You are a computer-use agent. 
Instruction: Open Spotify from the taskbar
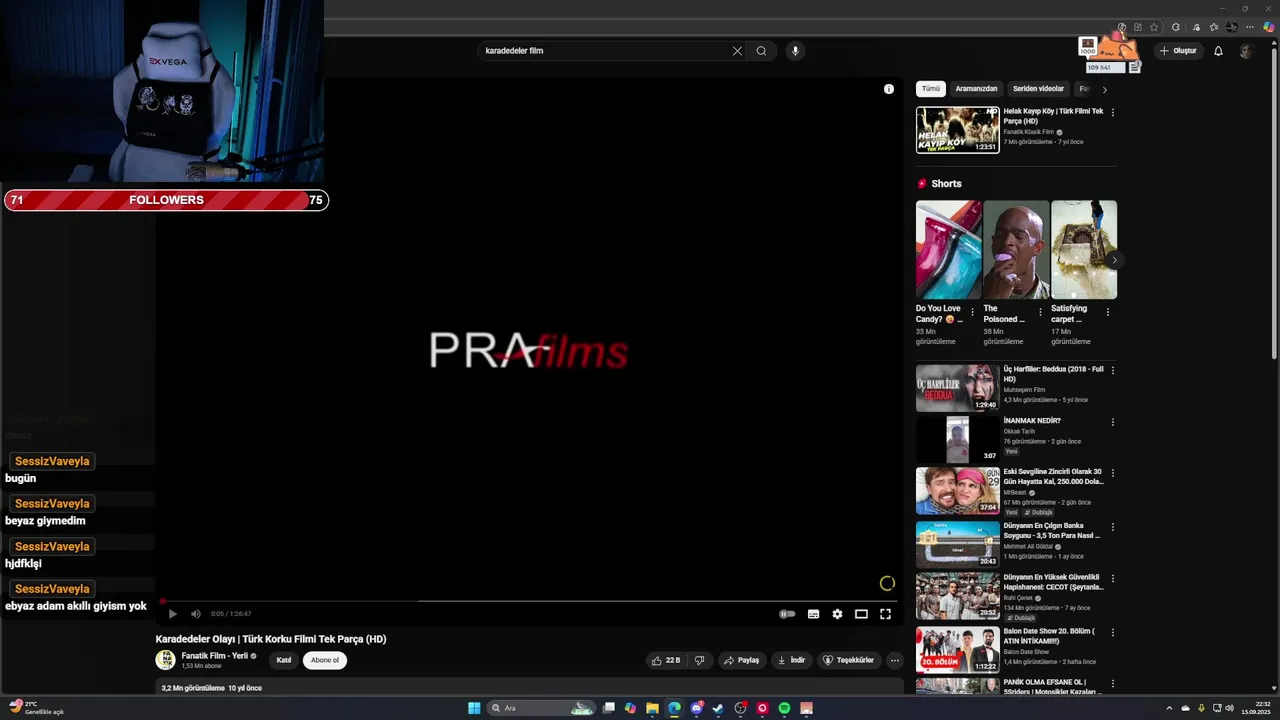[x=784, y=708]
